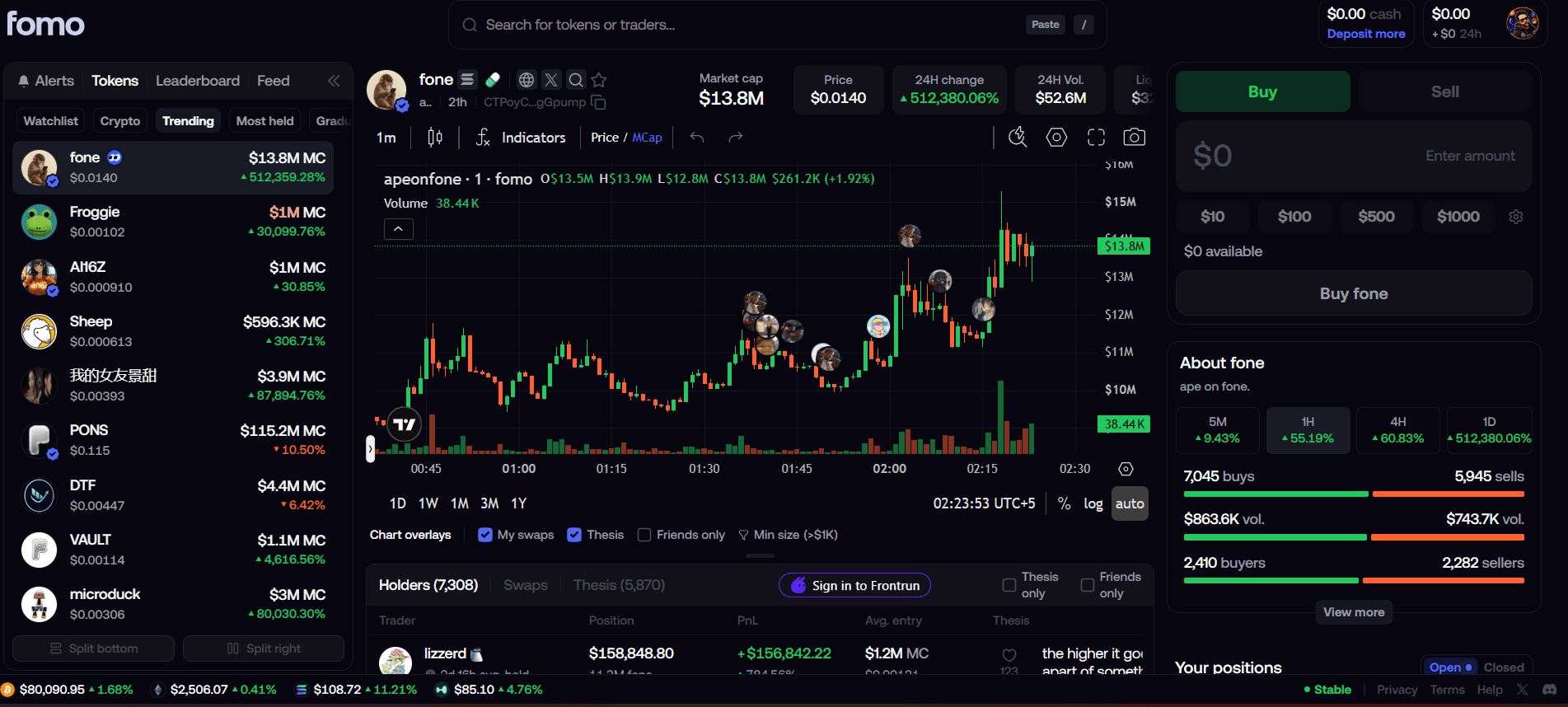Expand the chart side panel handle
This screenshot has height=707, width=1568.
click(370, 449)
